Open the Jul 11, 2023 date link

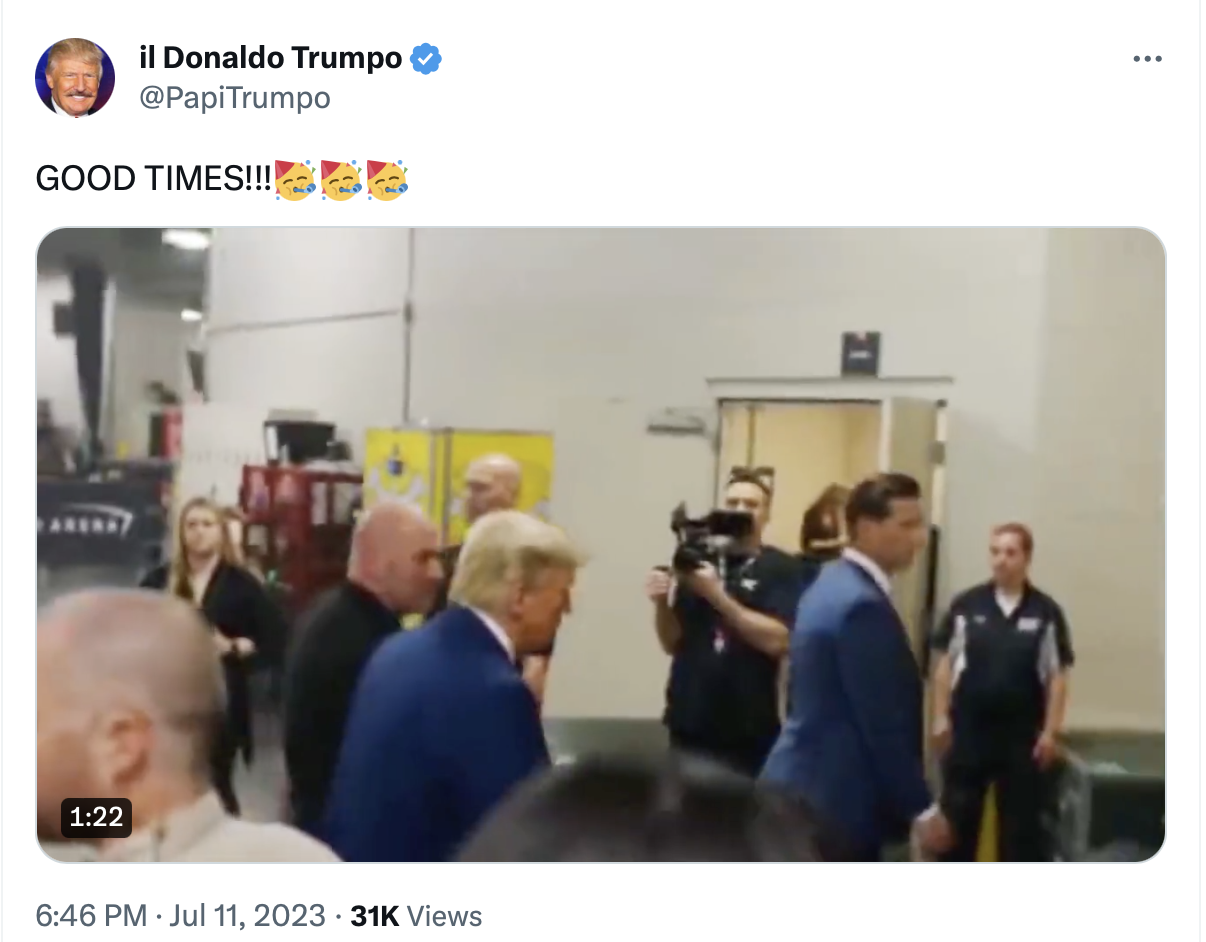[x=245, y=915]
